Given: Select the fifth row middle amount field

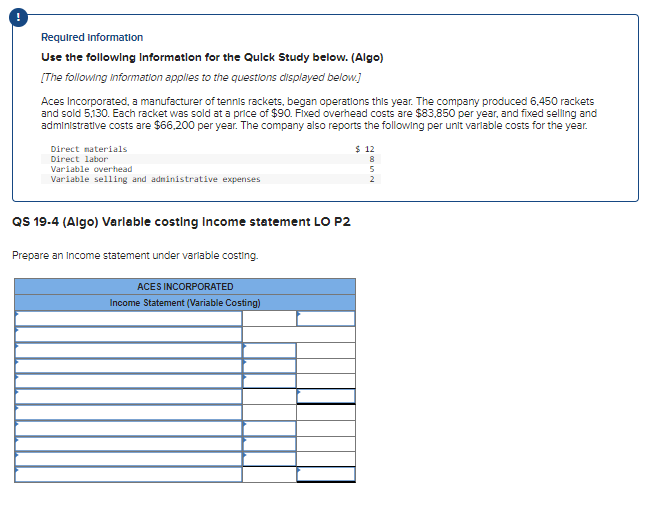Looking at the screenshot, I should click(x=269, y=381).
